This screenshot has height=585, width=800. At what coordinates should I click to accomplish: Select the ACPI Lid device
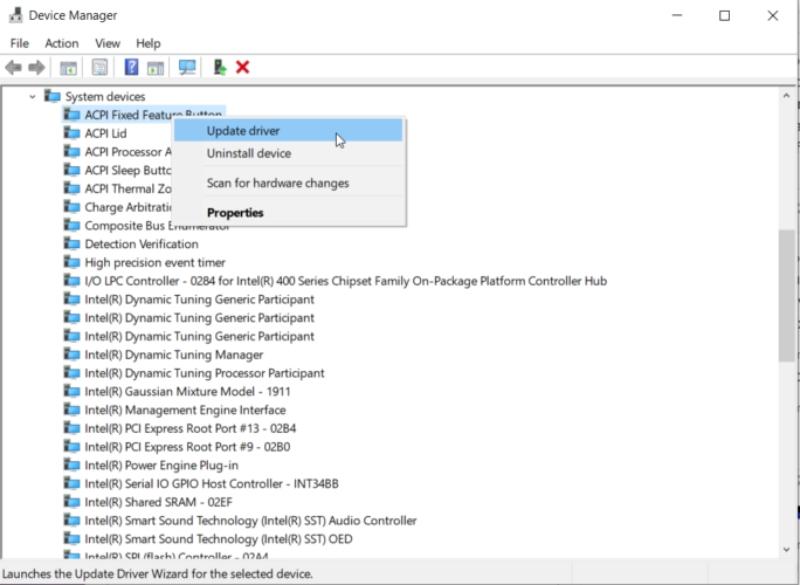point(106,133)
